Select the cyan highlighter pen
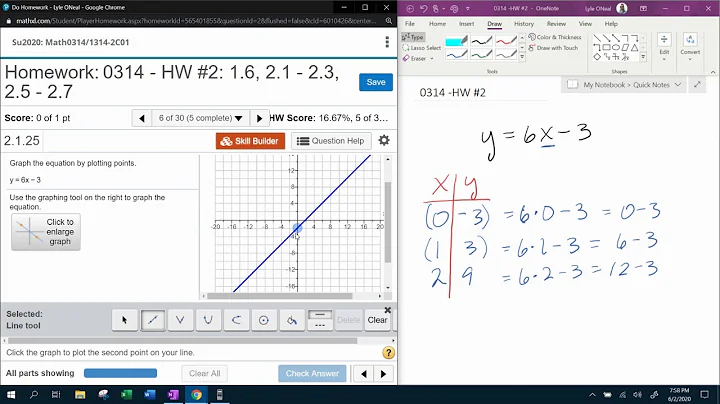This screenshot has width=720, height=404. click(x=456, y=41)
